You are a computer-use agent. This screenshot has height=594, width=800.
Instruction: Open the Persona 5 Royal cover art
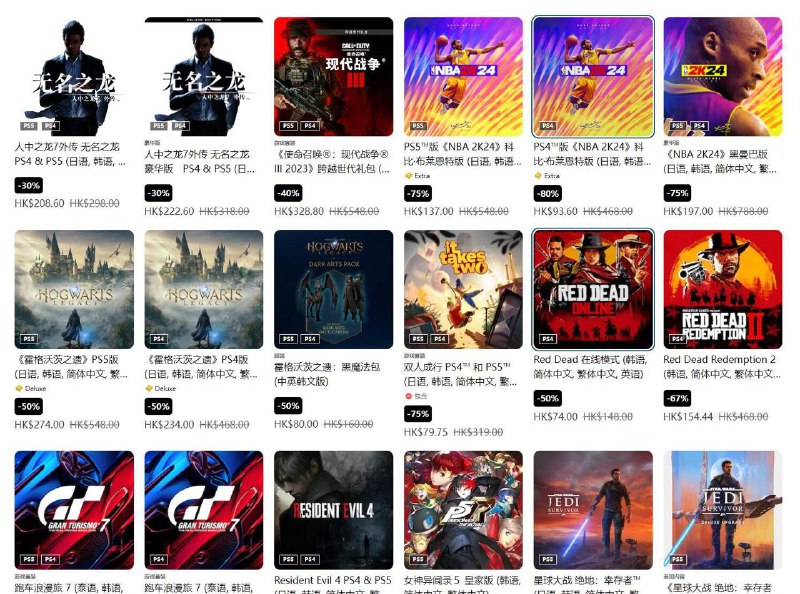point(463,510)
